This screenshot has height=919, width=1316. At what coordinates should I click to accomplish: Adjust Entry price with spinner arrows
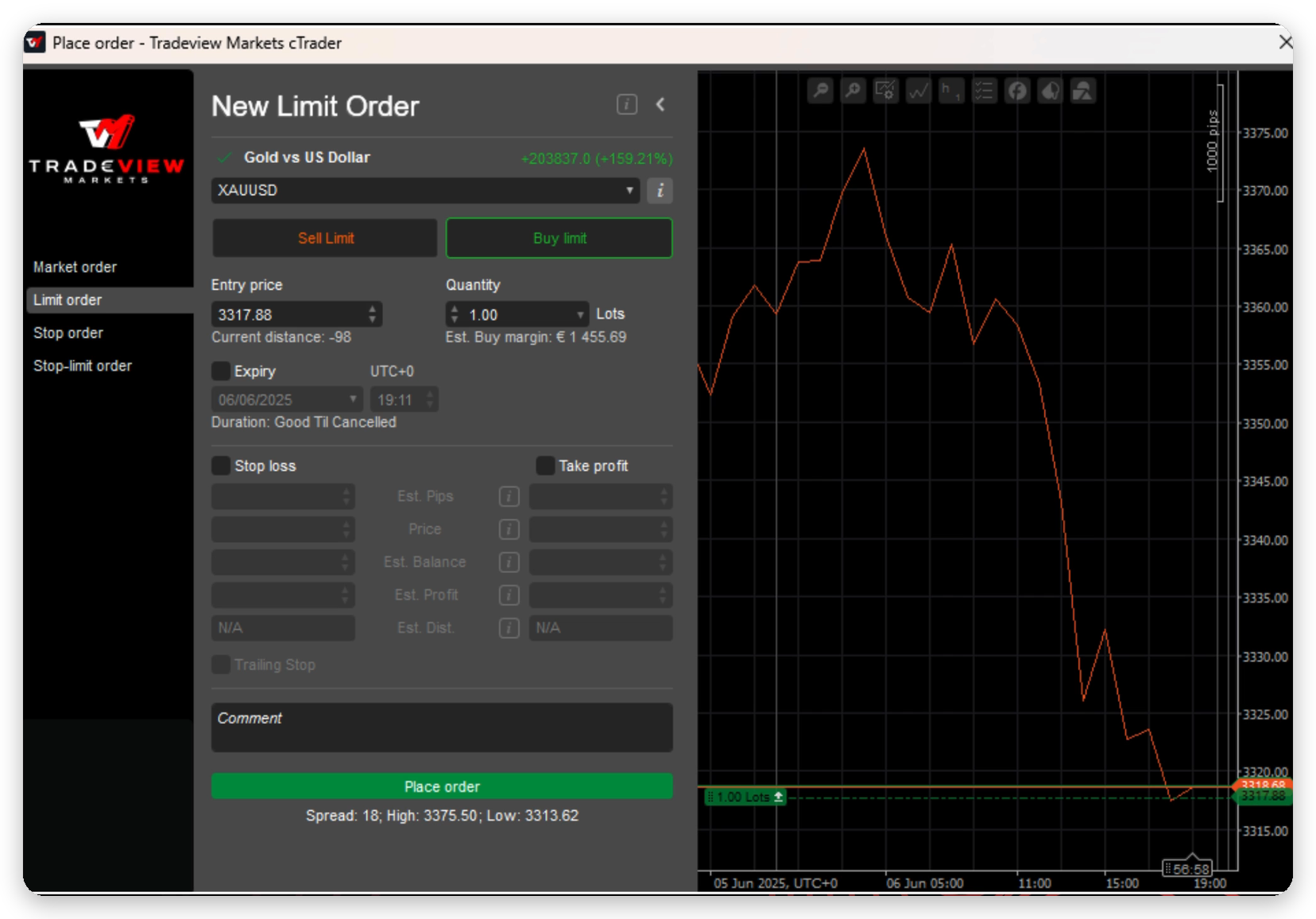click(372, 314)
